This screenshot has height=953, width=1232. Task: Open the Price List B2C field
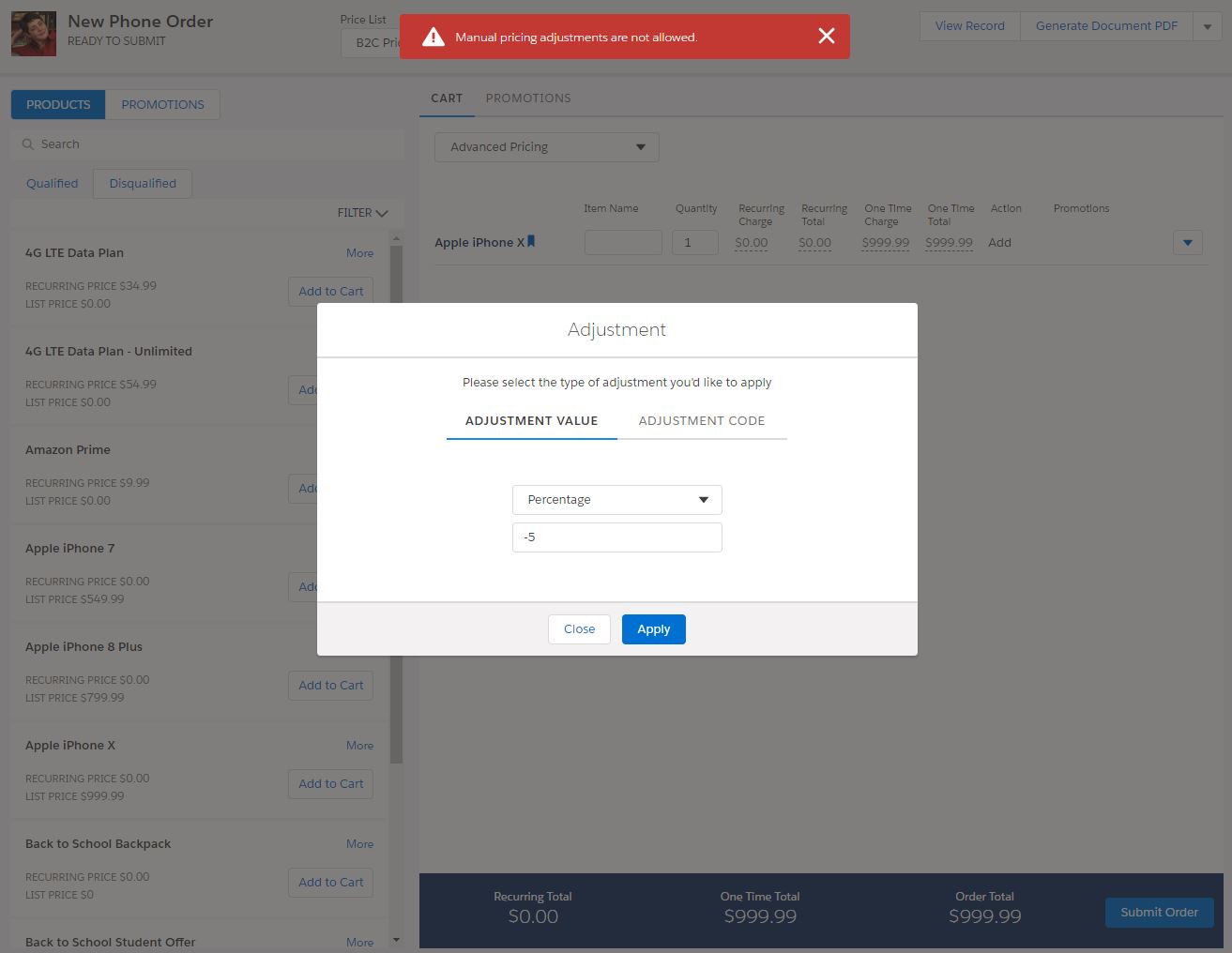click(x=371, y=43)
